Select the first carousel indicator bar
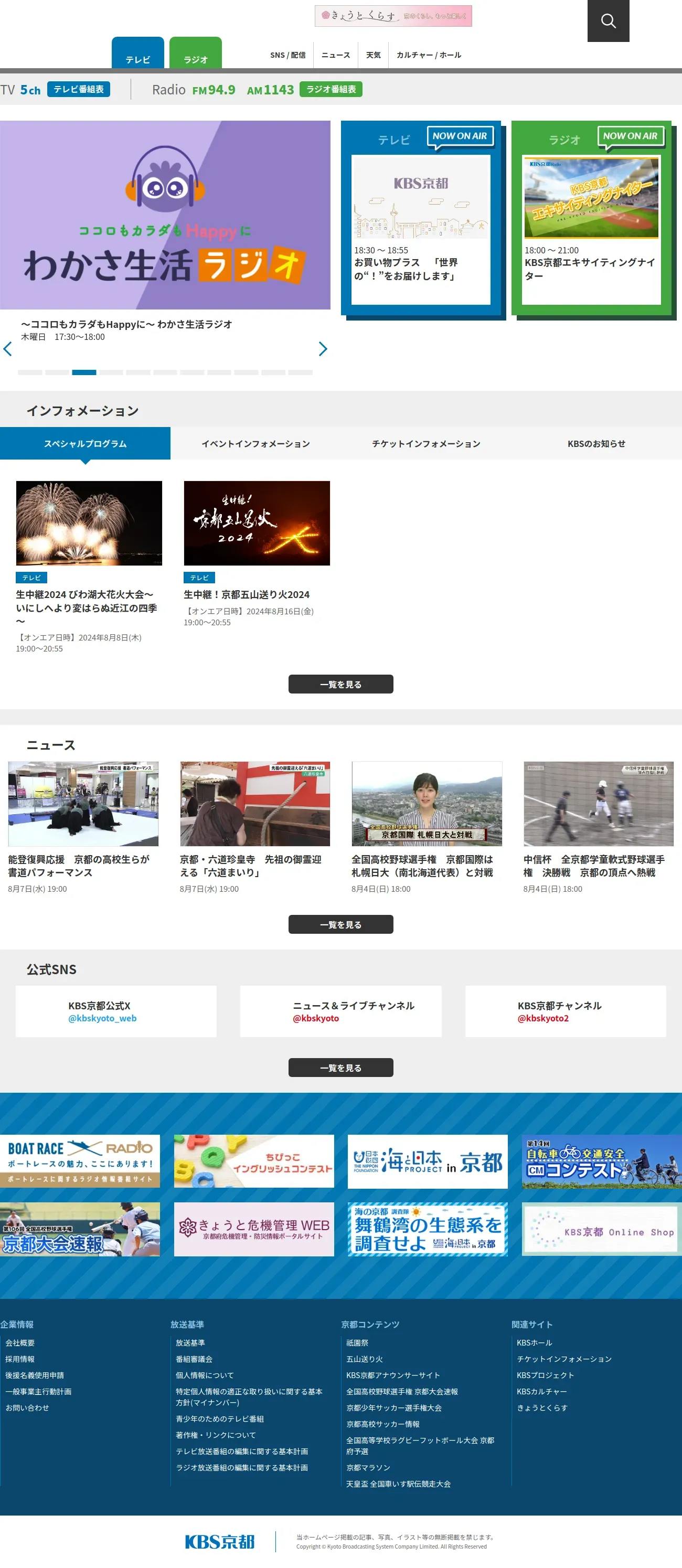This screenshot has height=1568, width=682. point(30,372)
